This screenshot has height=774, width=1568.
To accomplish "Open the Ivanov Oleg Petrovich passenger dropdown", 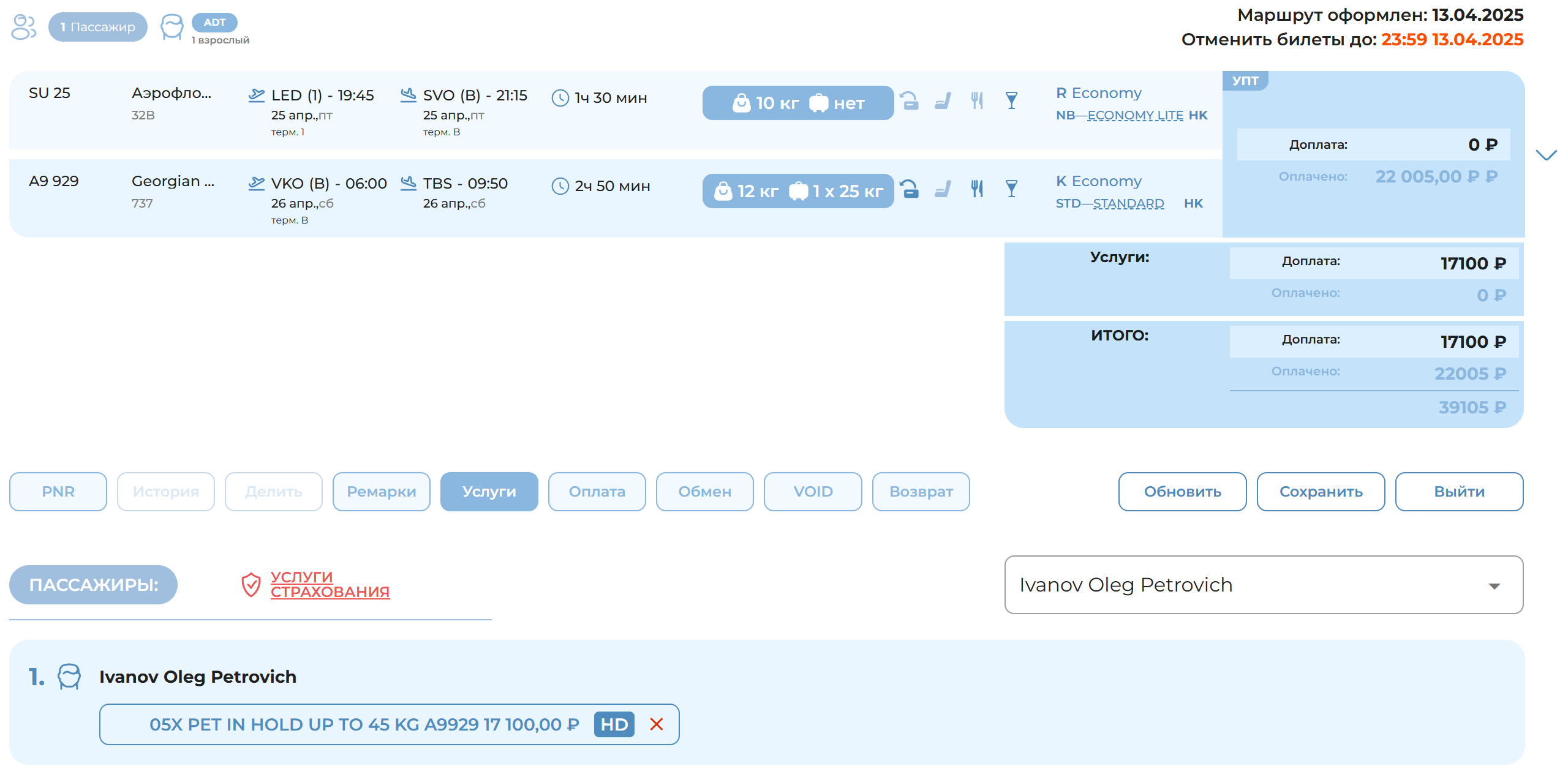I will click(1494, 586).
